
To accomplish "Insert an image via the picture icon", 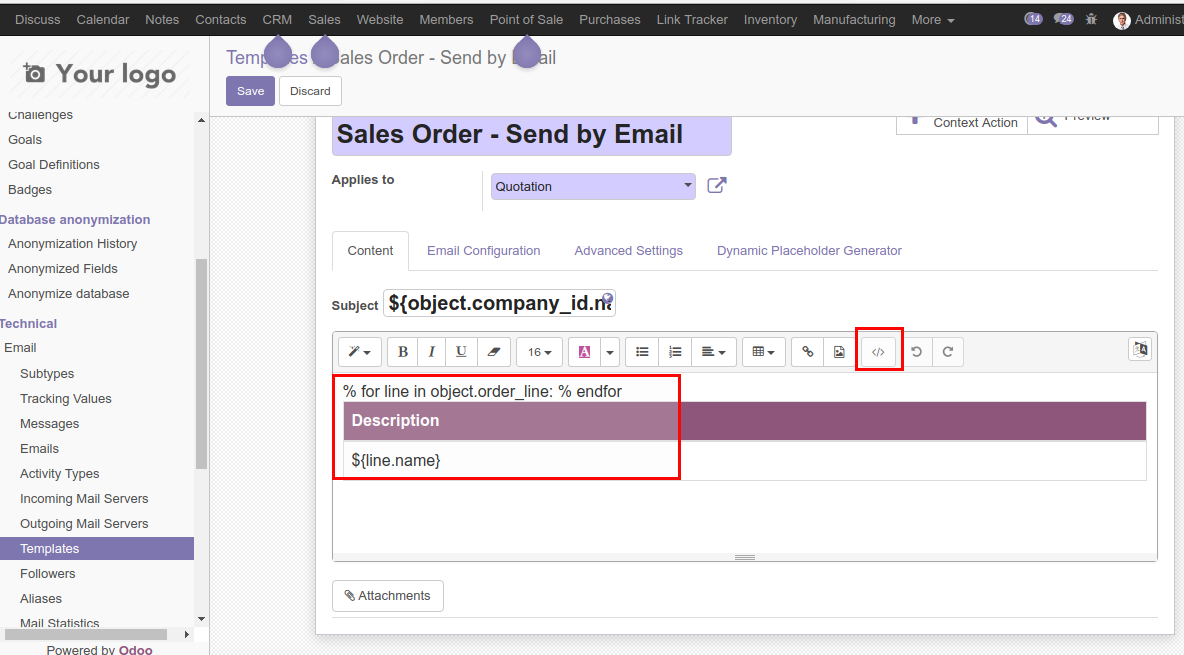I will click(x=839, y=350).
